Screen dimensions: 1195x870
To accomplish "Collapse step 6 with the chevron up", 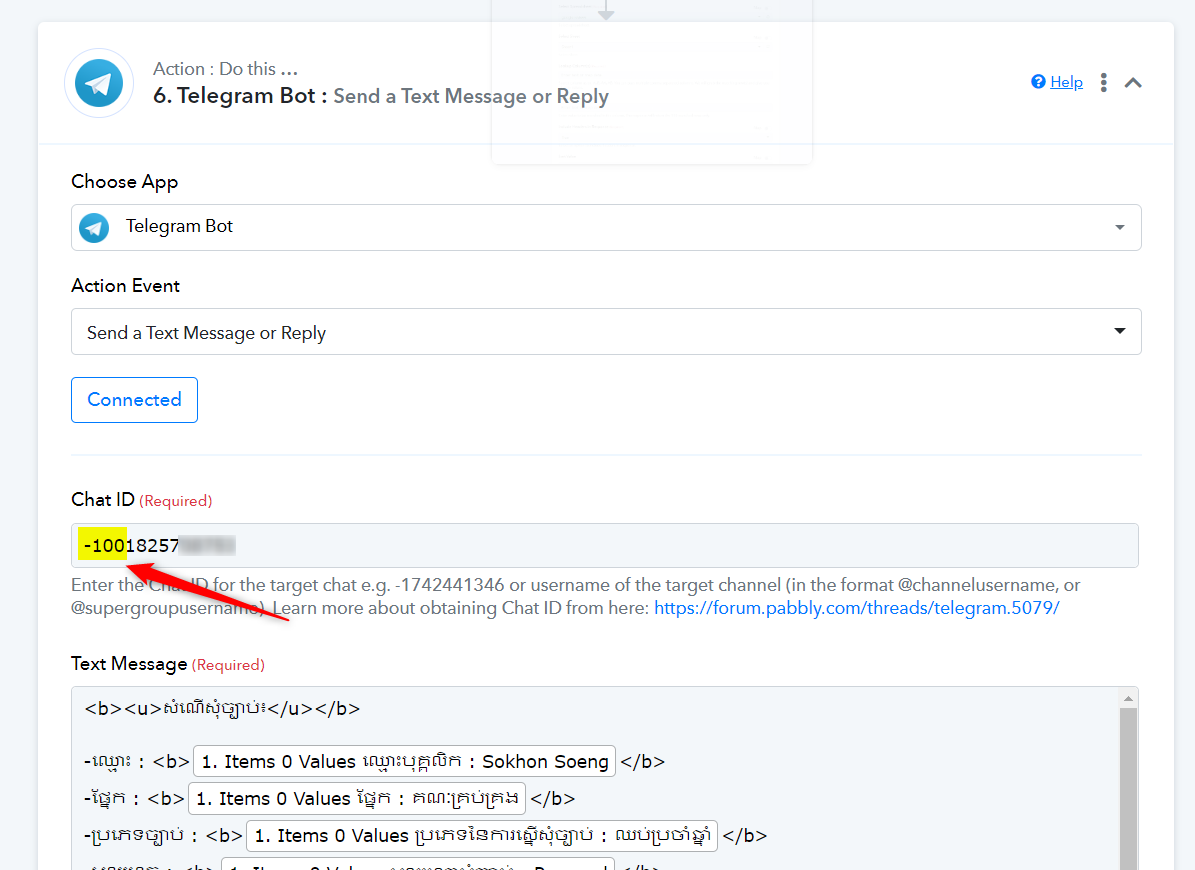I will point(1133,82).
